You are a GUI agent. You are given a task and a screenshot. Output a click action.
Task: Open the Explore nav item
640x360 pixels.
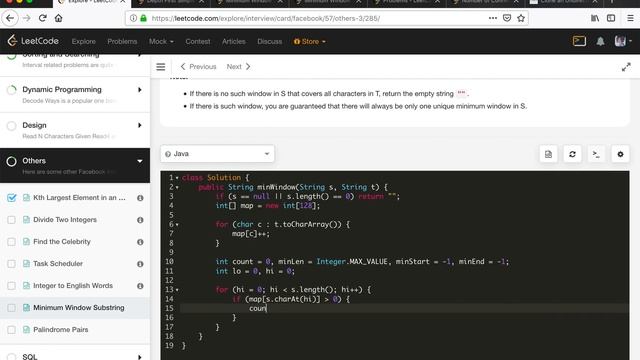83,41
